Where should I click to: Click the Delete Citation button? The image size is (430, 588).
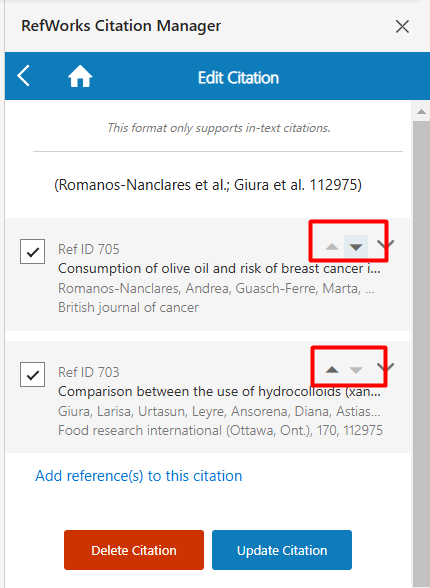[x=134, y=550]
